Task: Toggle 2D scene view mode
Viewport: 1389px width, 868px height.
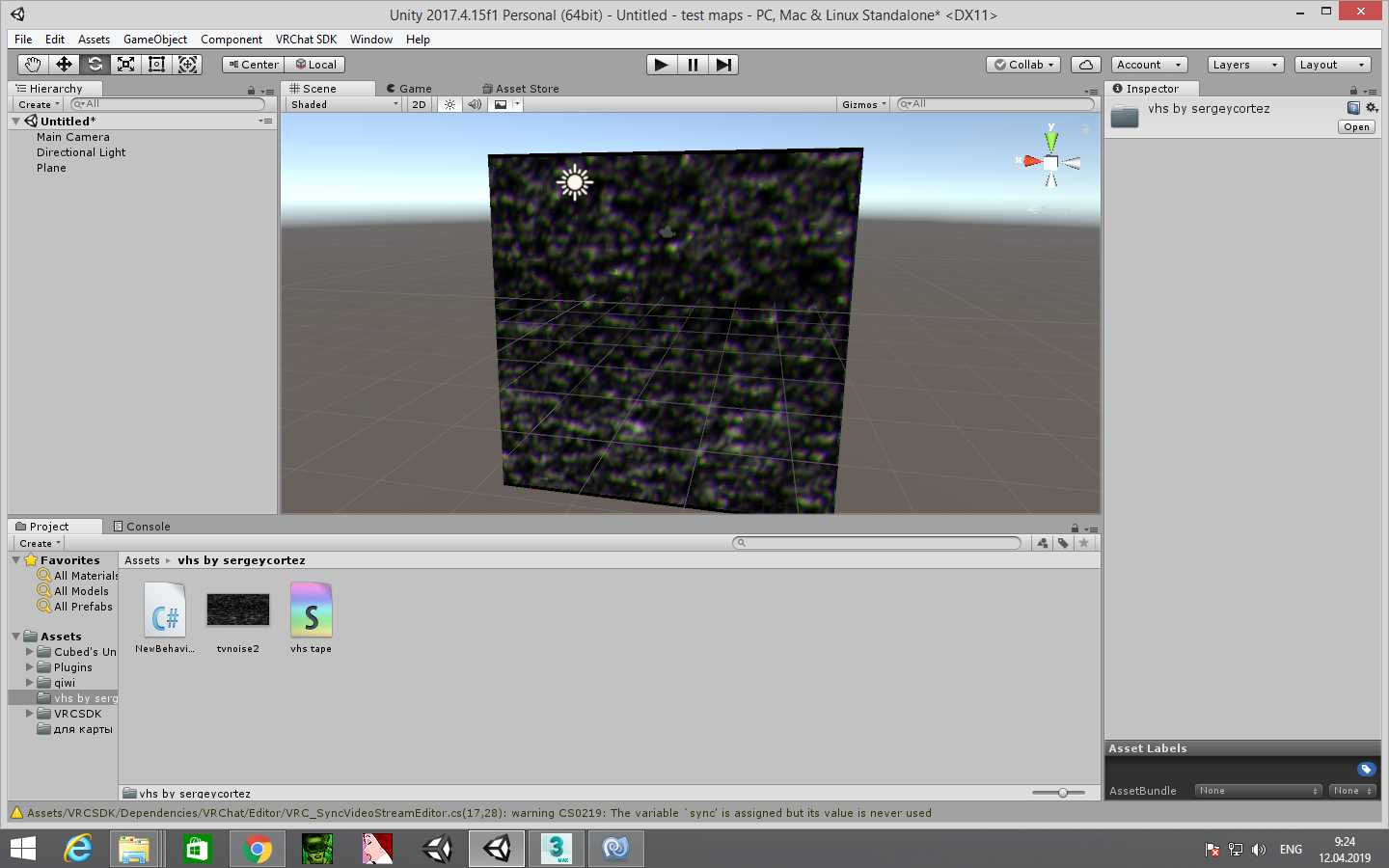Action: (x=419, y=104)
